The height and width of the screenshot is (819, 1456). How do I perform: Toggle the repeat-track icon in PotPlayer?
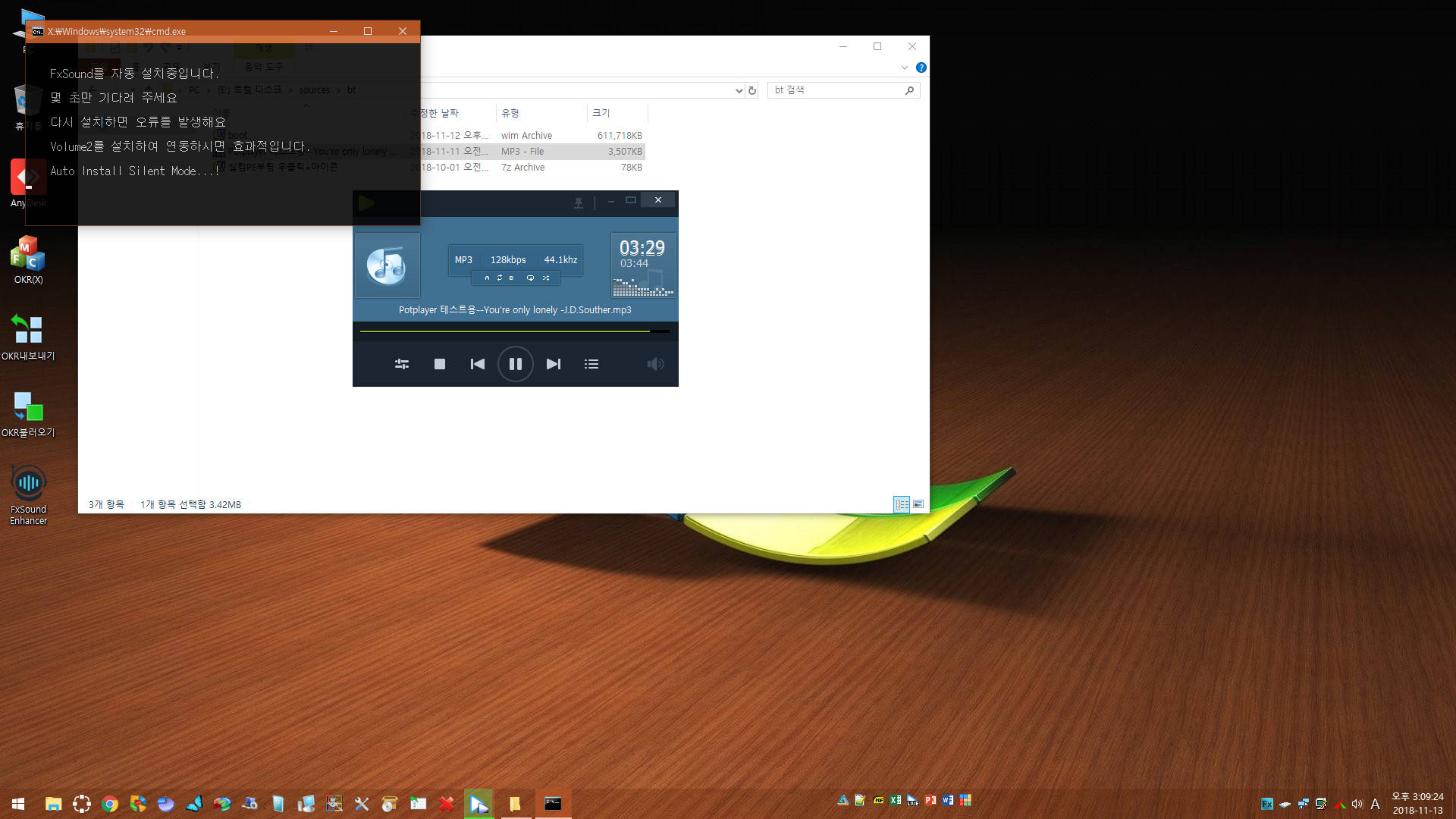pos(530,278)
